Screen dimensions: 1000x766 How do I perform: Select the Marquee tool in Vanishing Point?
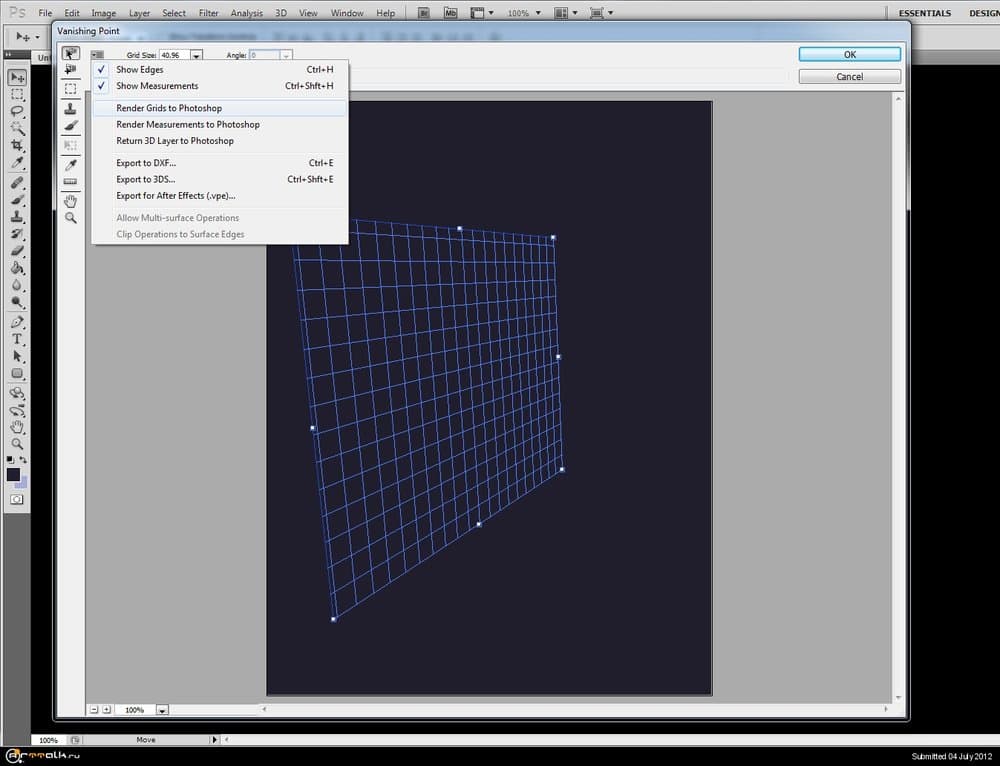coord(70,88)
